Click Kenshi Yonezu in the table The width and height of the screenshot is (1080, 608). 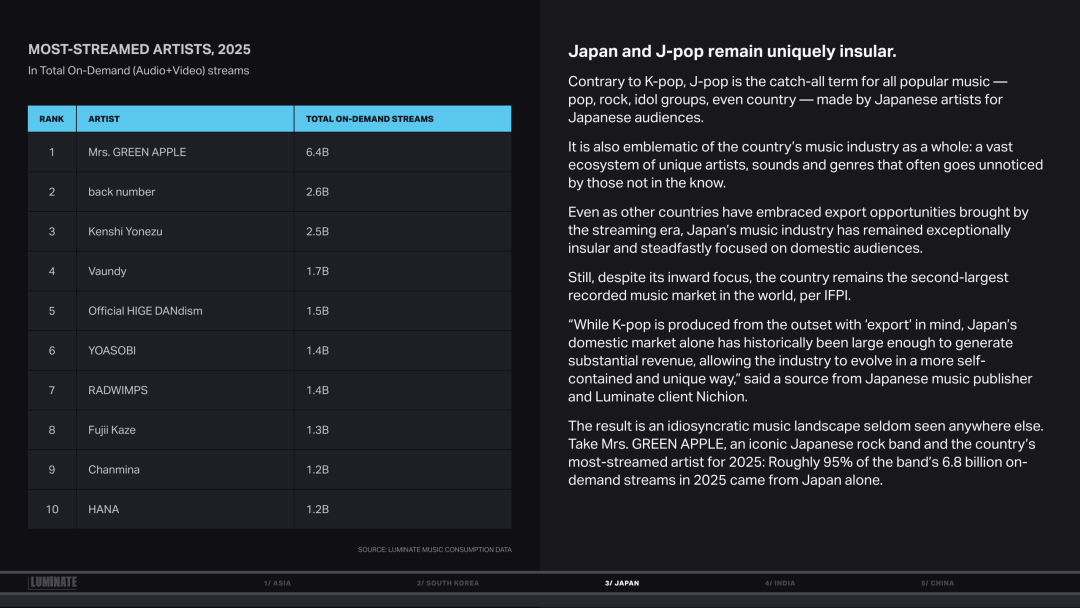(x=125, y=231)
